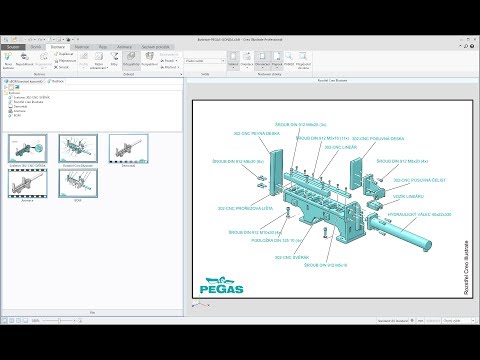Image resolution: width=480 pixels, height=360 pixels.
Task: Select the BOM illustration thumbnail
Action: pyautogui.click(x=78, y=183)
